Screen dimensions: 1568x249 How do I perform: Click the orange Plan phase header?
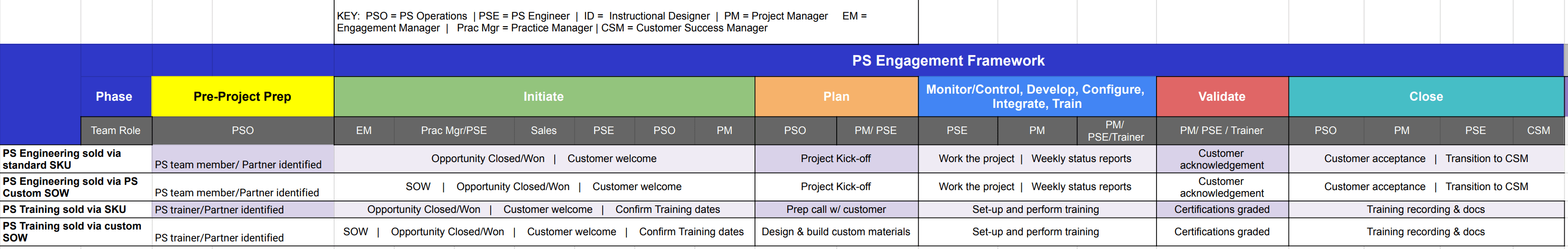click(836, 96)
